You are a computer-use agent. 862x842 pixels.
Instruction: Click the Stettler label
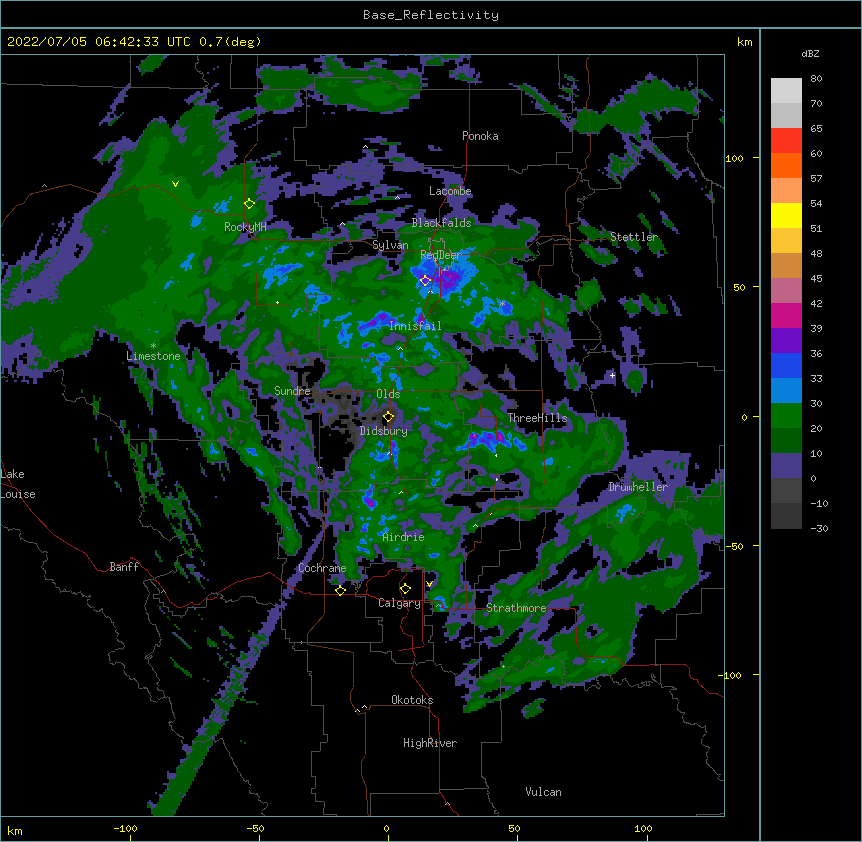(x=634, y=237)
